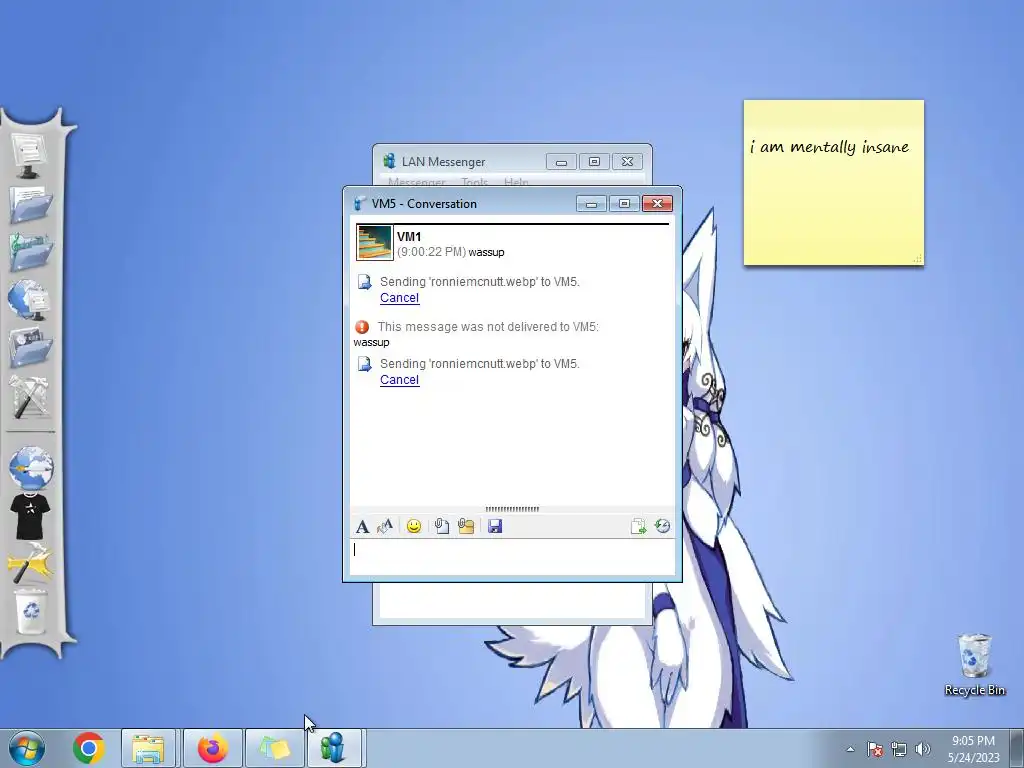Open message history clock icon
This screenshot has height=768, width=1024.
(x=662, y=526)
